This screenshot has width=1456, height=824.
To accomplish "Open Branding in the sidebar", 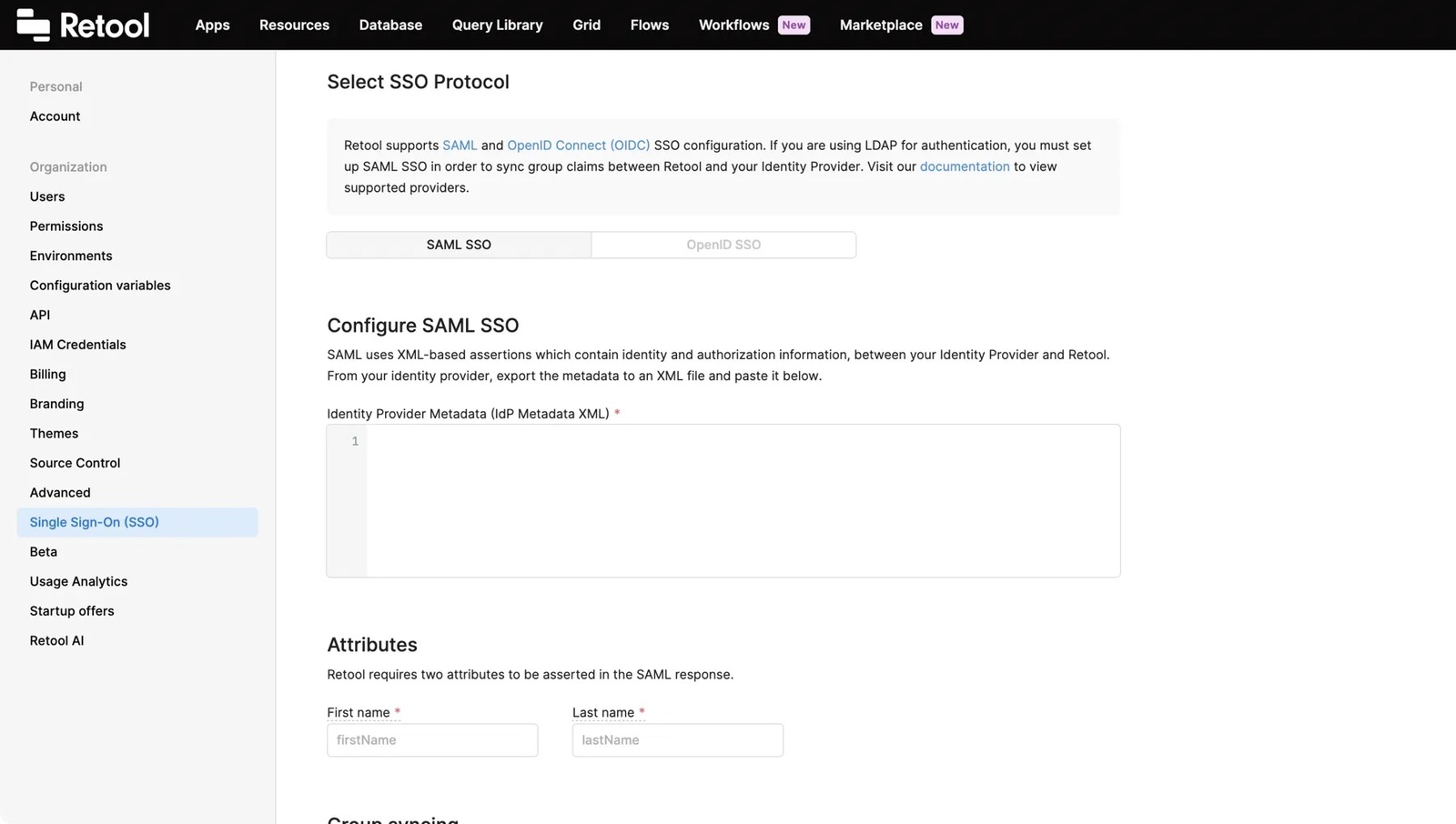I will [x=56, y=404].
